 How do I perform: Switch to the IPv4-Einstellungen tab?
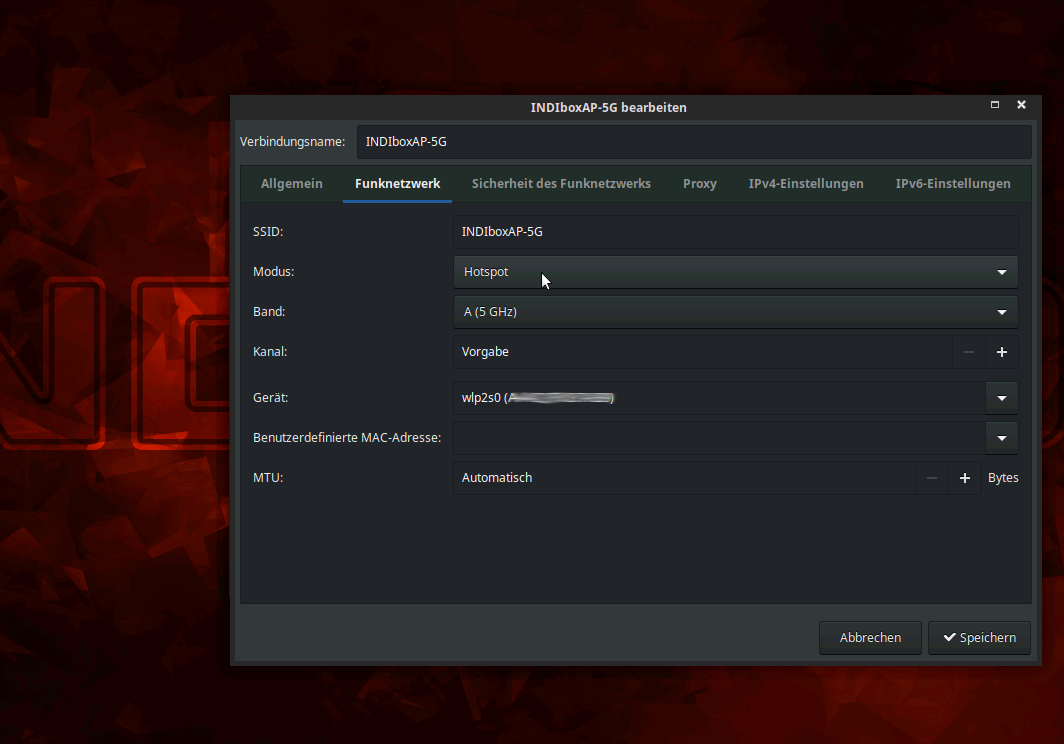pyautogui.click(x=806, y=184)
